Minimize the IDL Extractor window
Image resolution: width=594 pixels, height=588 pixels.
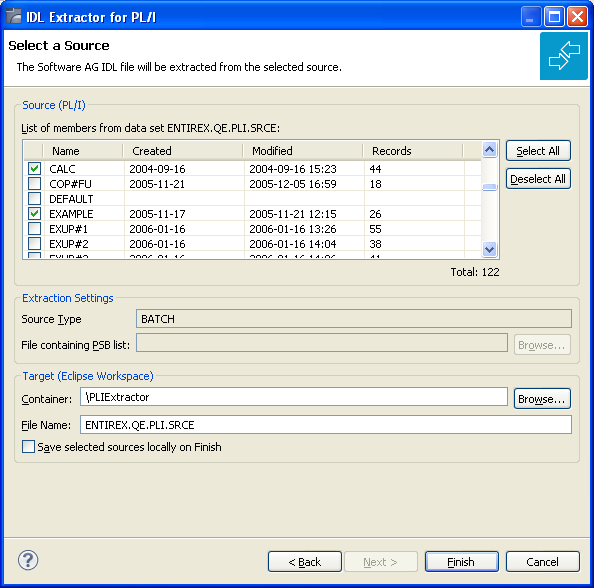pos(530,17)
